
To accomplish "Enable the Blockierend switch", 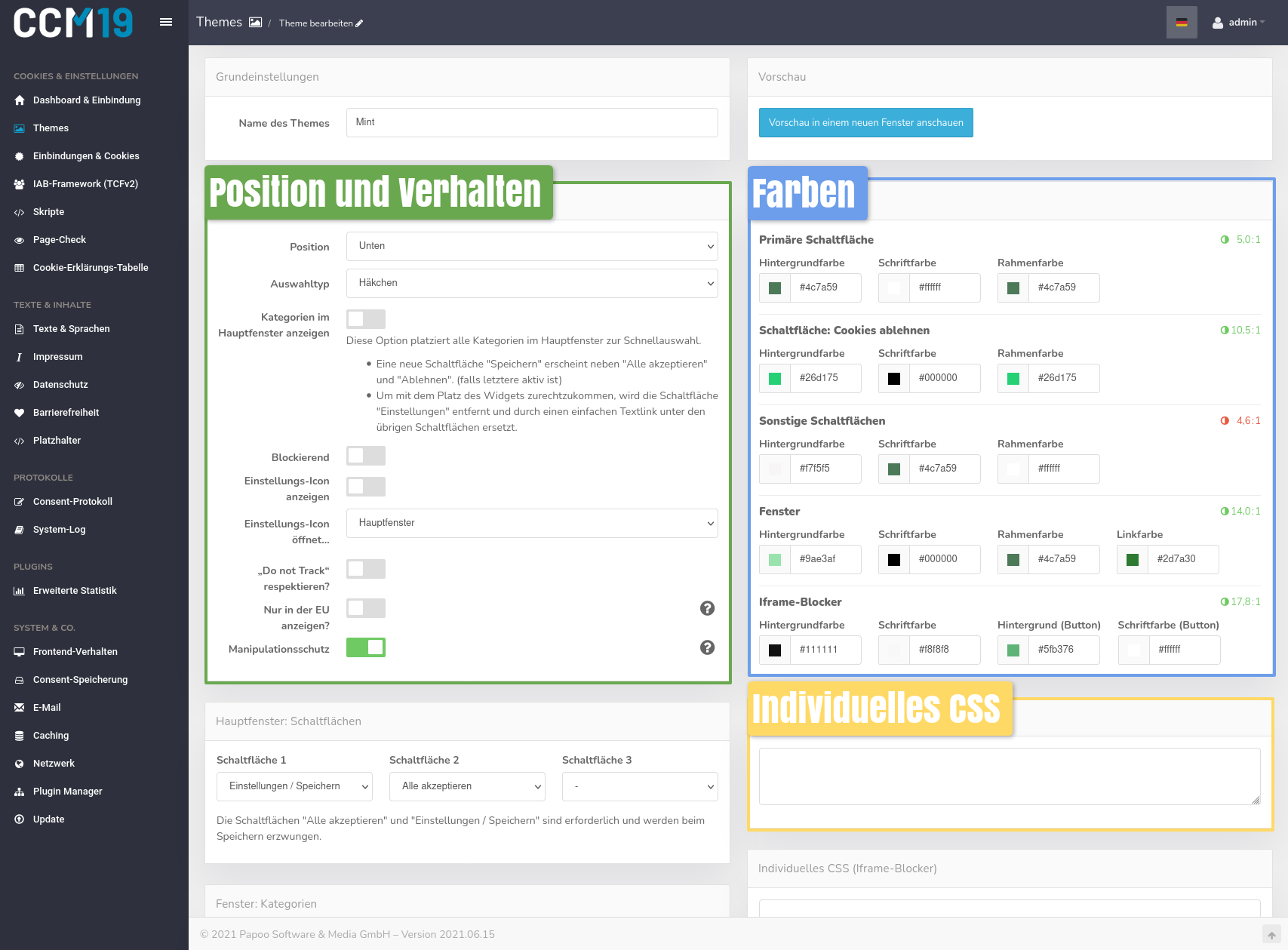I will coord(366,456).
